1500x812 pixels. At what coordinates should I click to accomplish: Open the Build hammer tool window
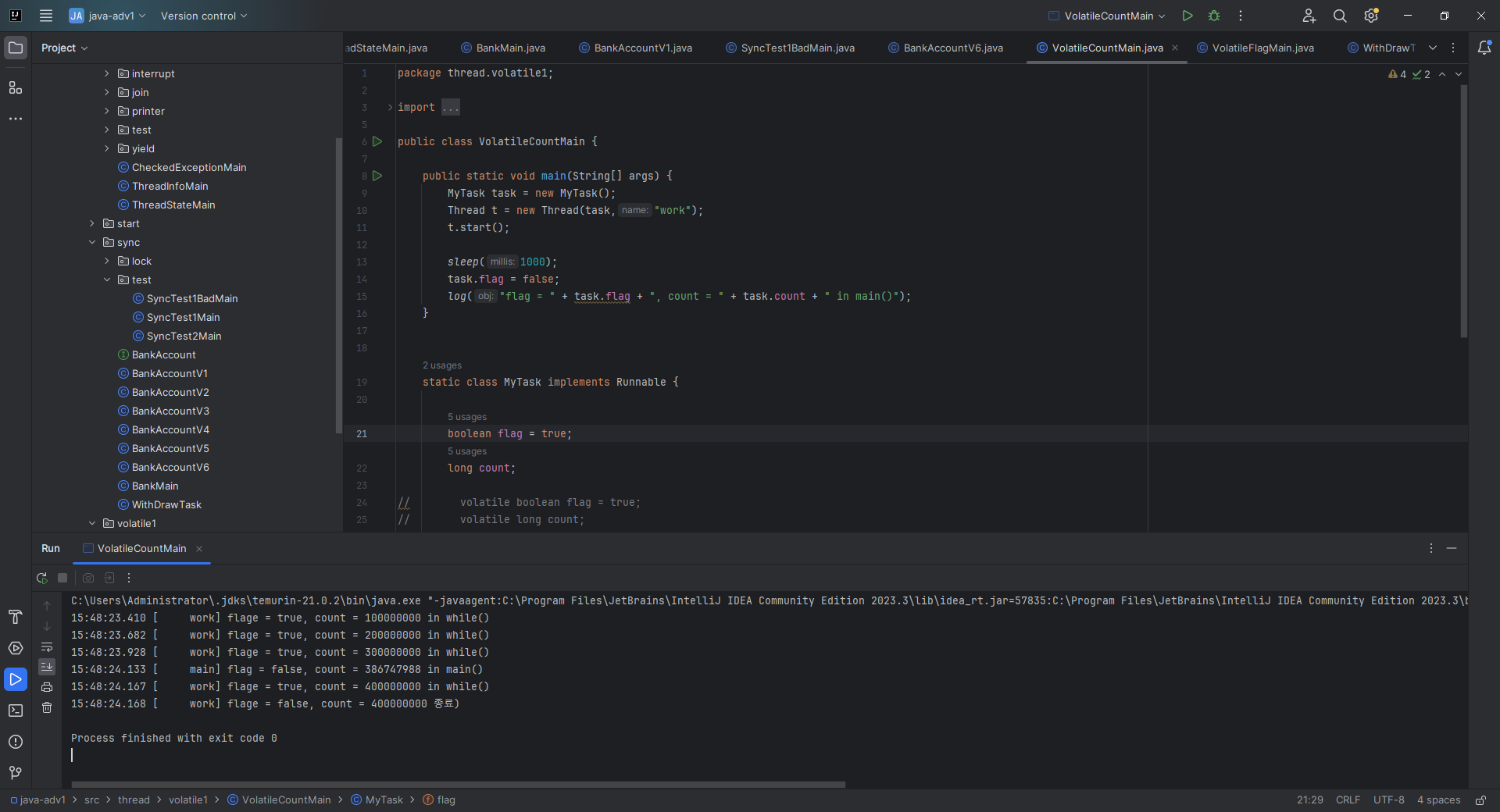[16, 617]
